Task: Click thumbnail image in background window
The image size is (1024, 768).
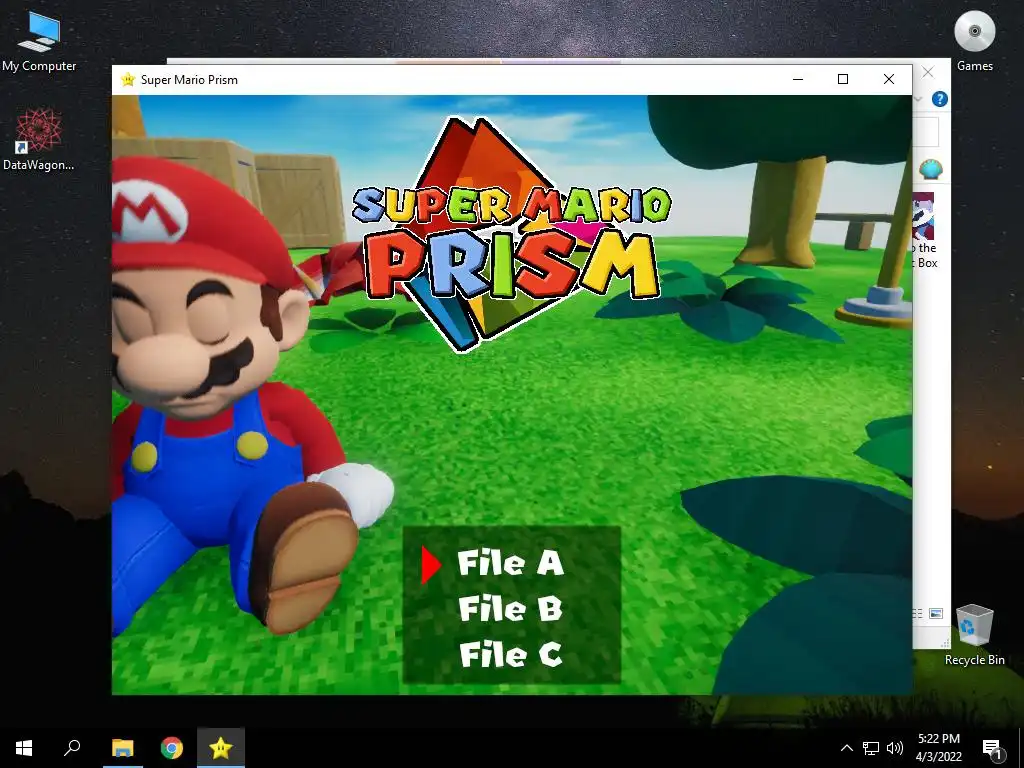Action: coord(923,216)
